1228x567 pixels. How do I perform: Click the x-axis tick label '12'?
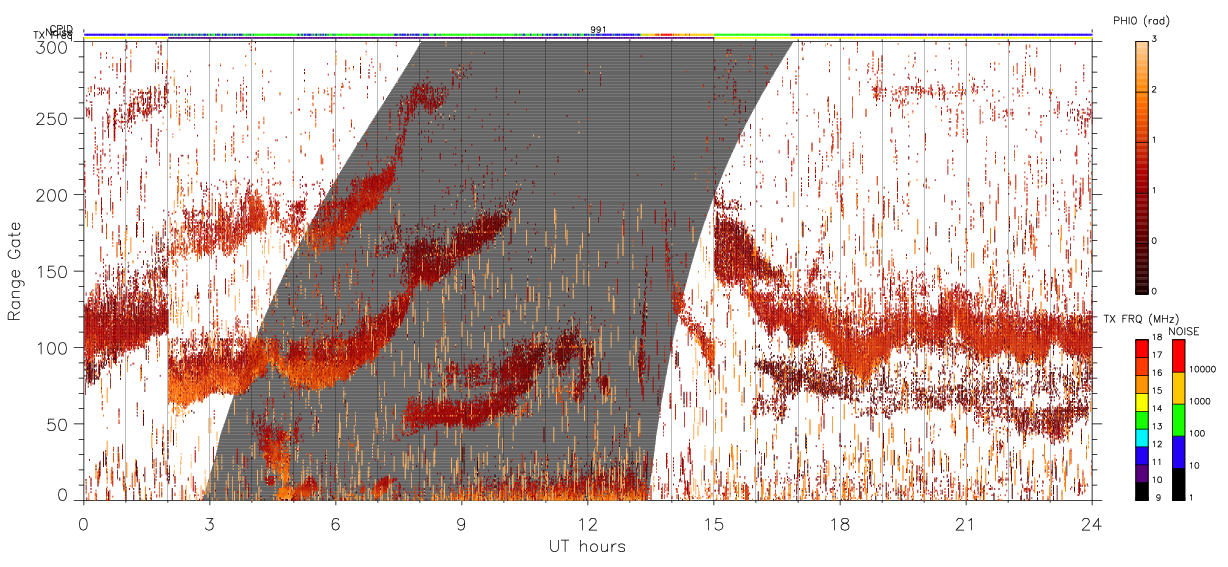(x=587, y=523)
